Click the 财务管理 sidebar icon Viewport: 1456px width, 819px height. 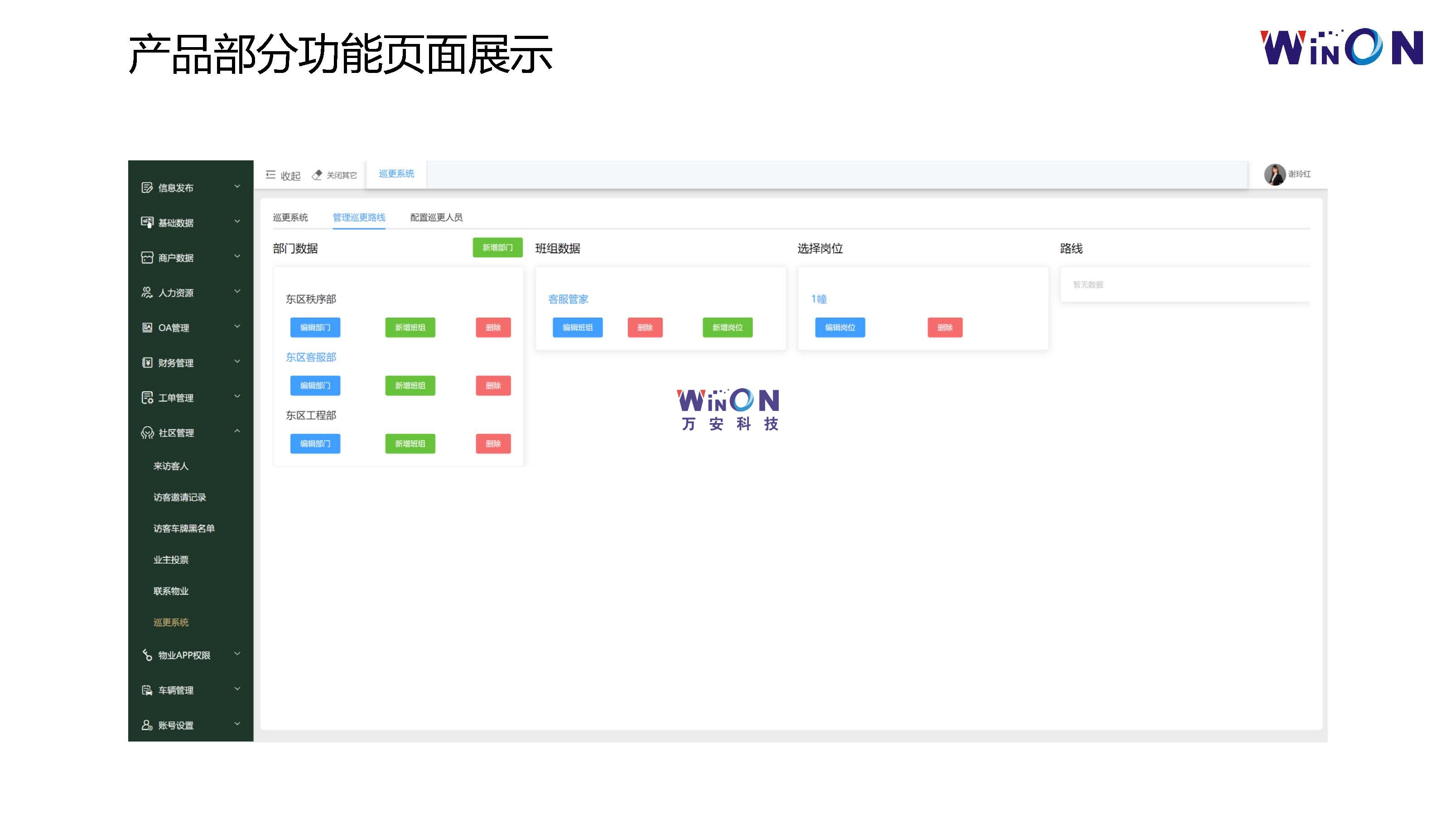(x=147, y=363)
